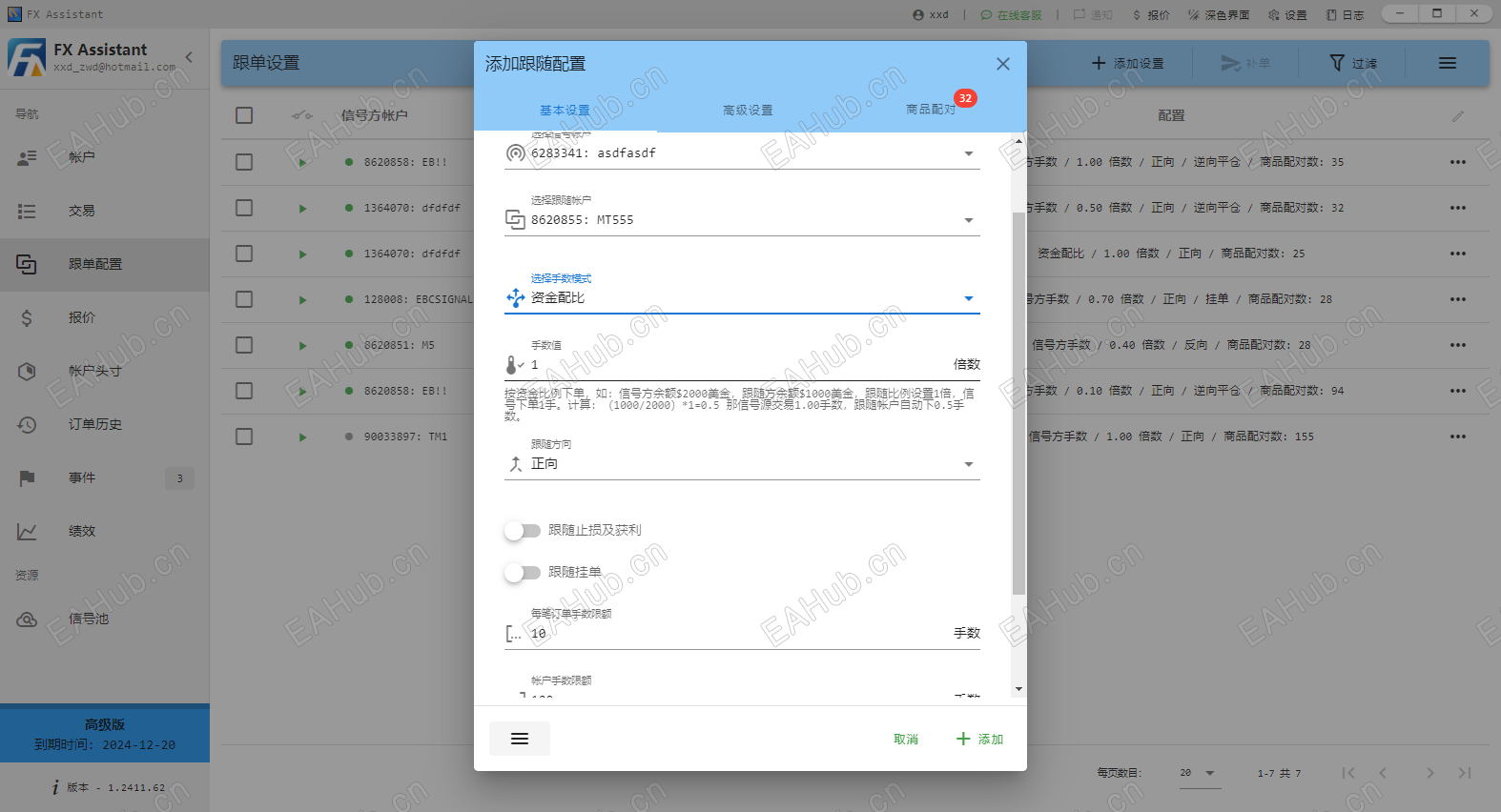Switch to the 商品配对 tab
This screenshot has width=1501, height=812.
(x=932, y=111)
